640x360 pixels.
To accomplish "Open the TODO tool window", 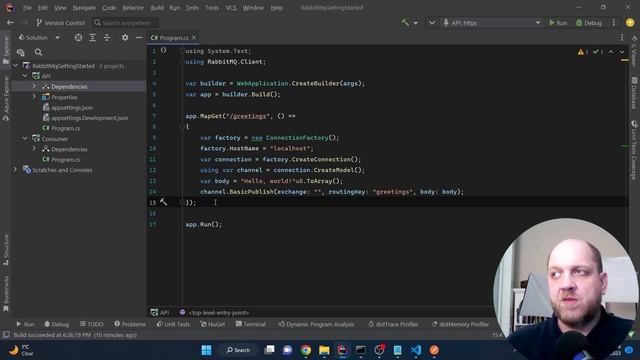I will tap(92, 324).
